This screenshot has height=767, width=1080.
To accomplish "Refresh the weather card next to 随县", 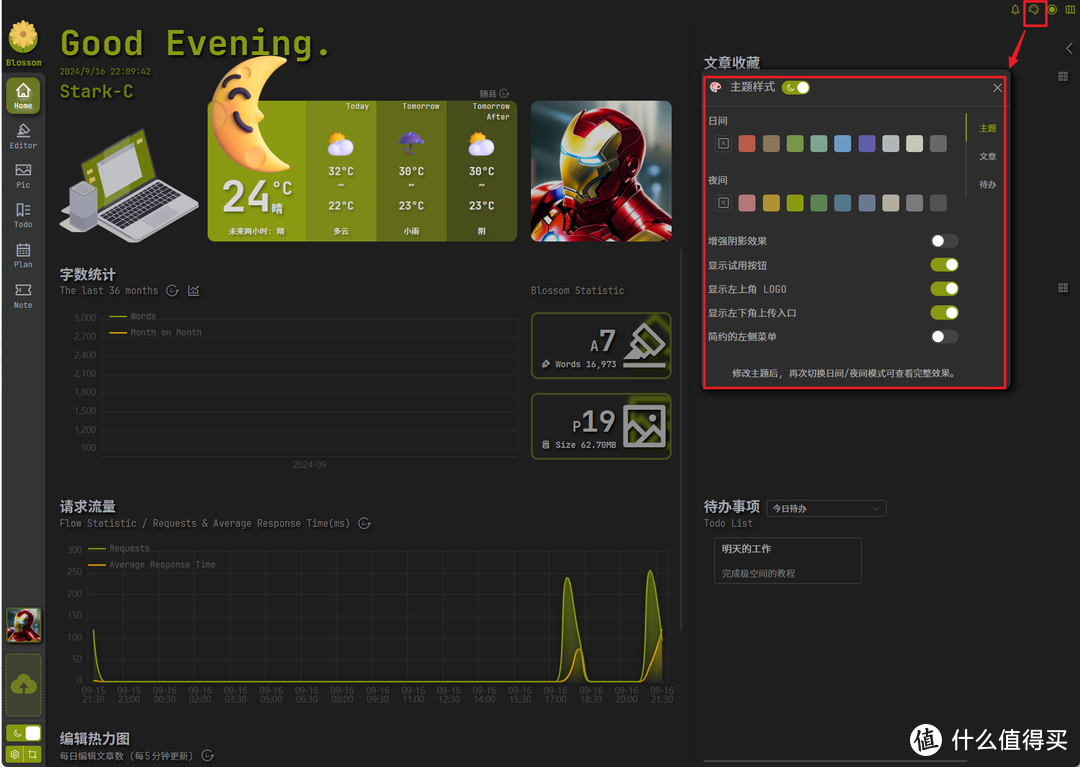I will pyautogui.click(x=504, y=93).
